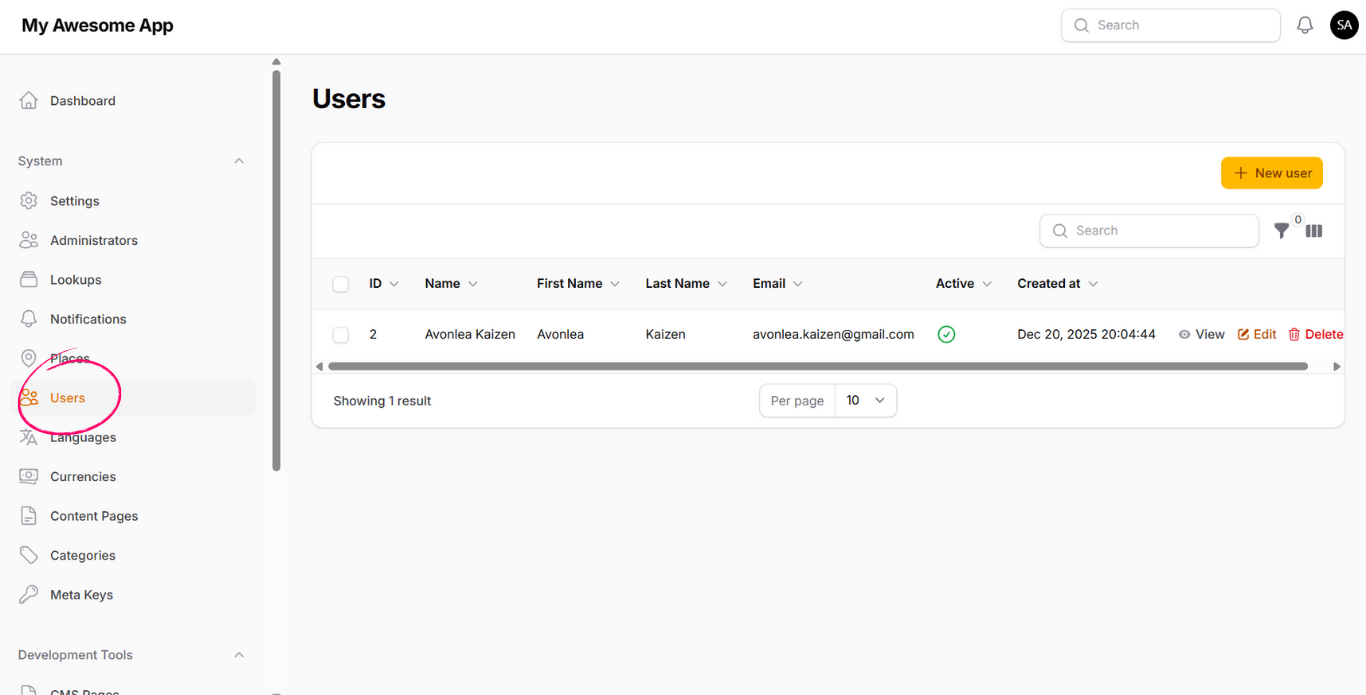Open the SA user avatar menu
Image resolution: width=1366 pixels, height=695 pixels.
1344,26
